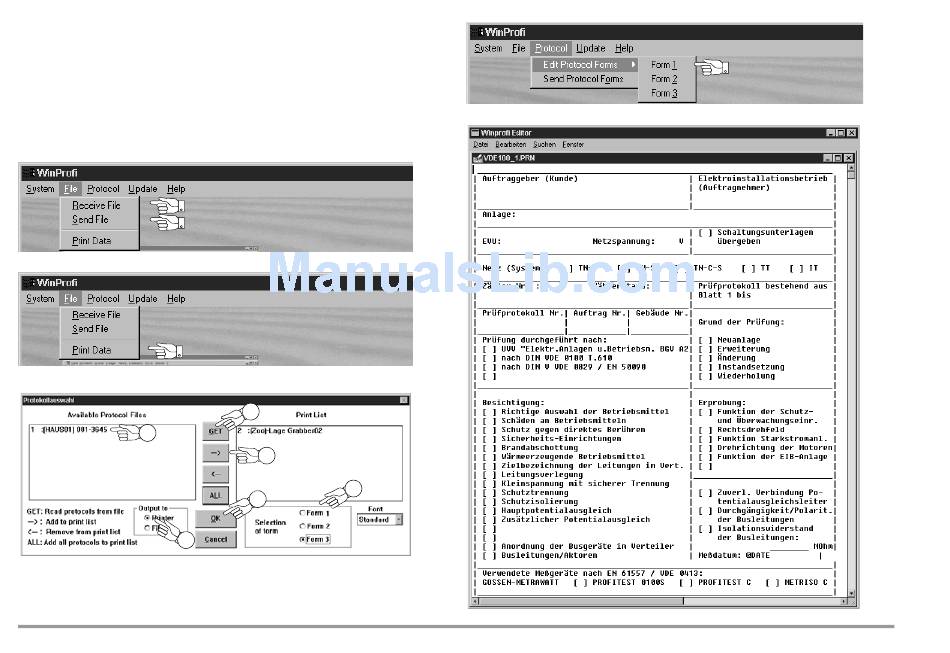Open the Font dropdown showing Standard
This screenshot has height=653, width=950.
click(x=399, y=520)
